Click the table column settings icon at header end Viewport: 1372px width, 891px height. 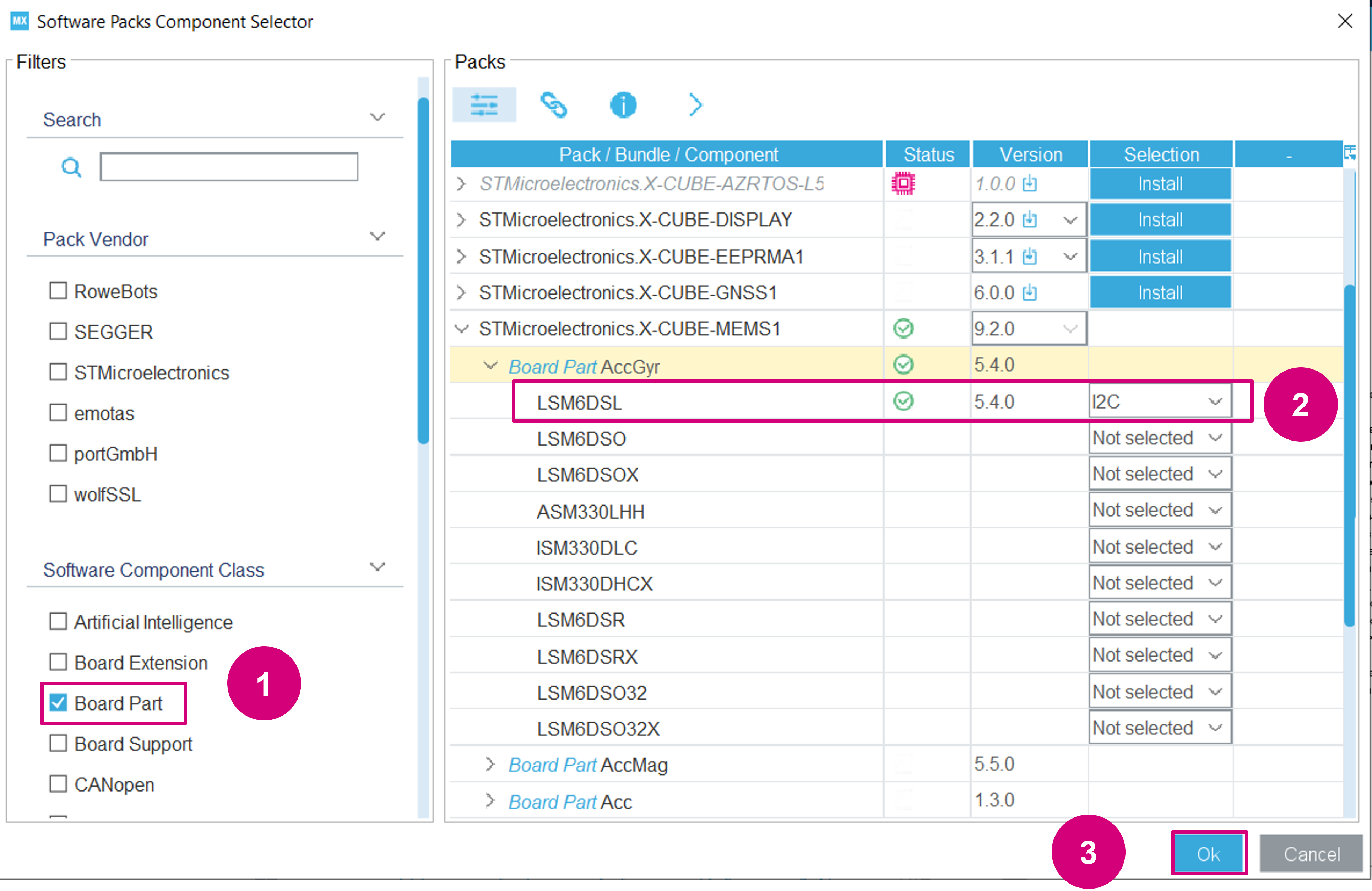point(1350,153)
